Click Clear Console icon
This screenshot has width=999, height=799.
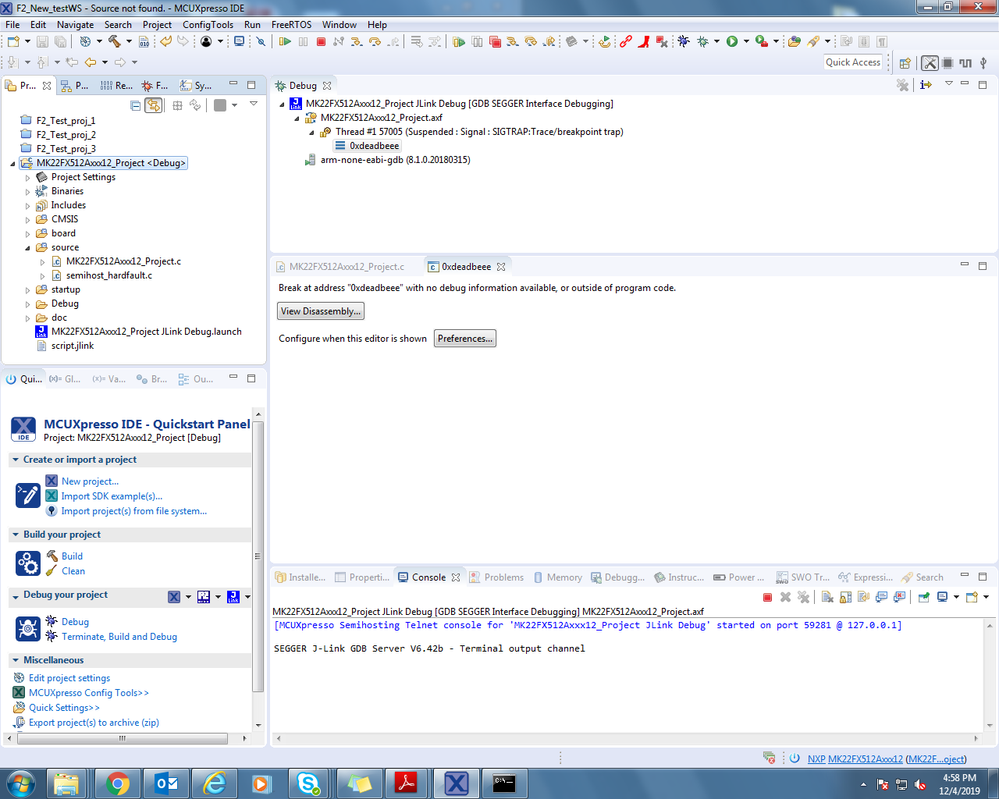[x=827, y=597]
